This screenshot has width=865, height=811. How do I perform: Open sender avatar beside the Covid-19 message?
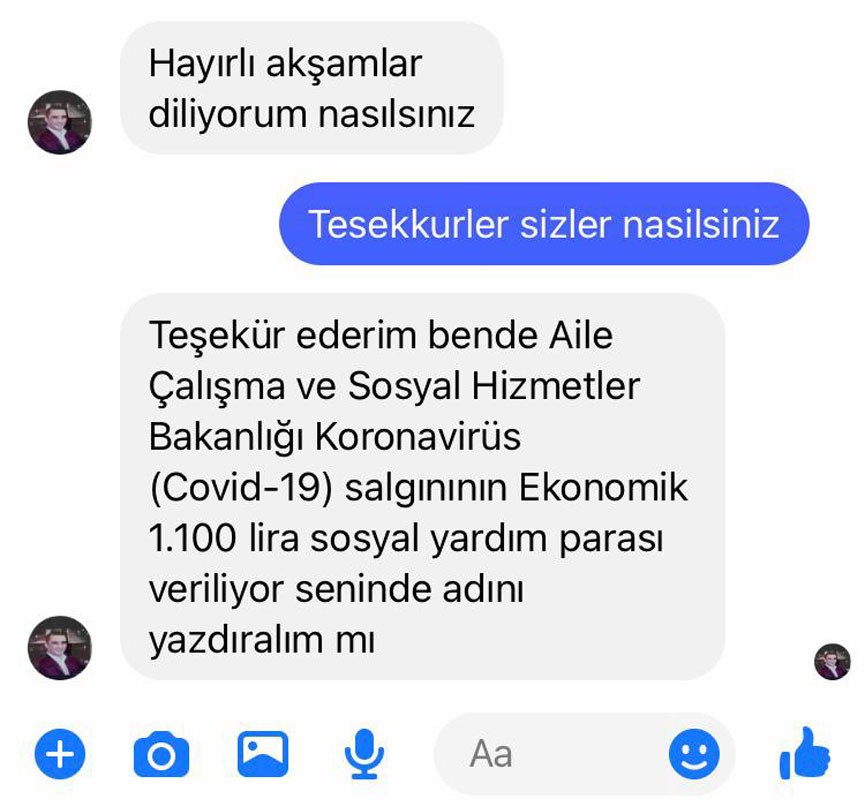coord(60,648)
